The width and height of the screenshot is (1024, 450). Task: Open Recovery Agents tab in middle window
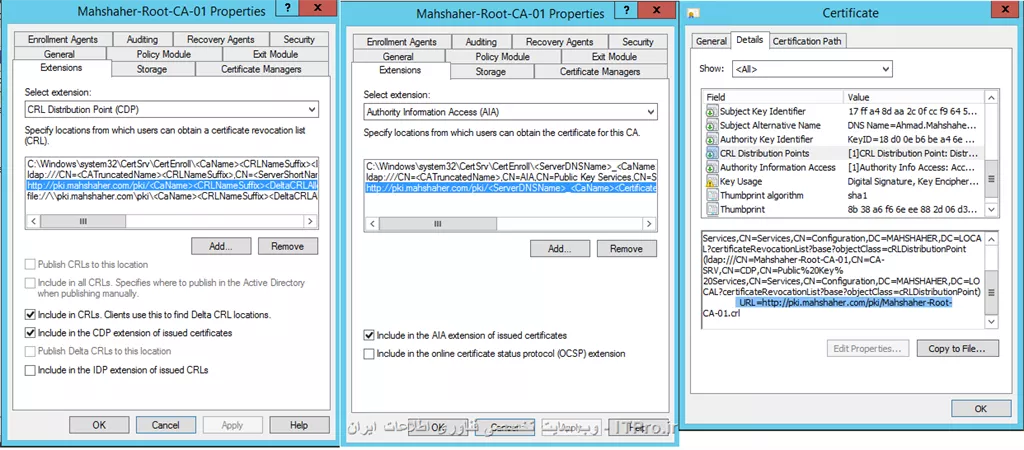pyautogui.click(x=559, y=42)
